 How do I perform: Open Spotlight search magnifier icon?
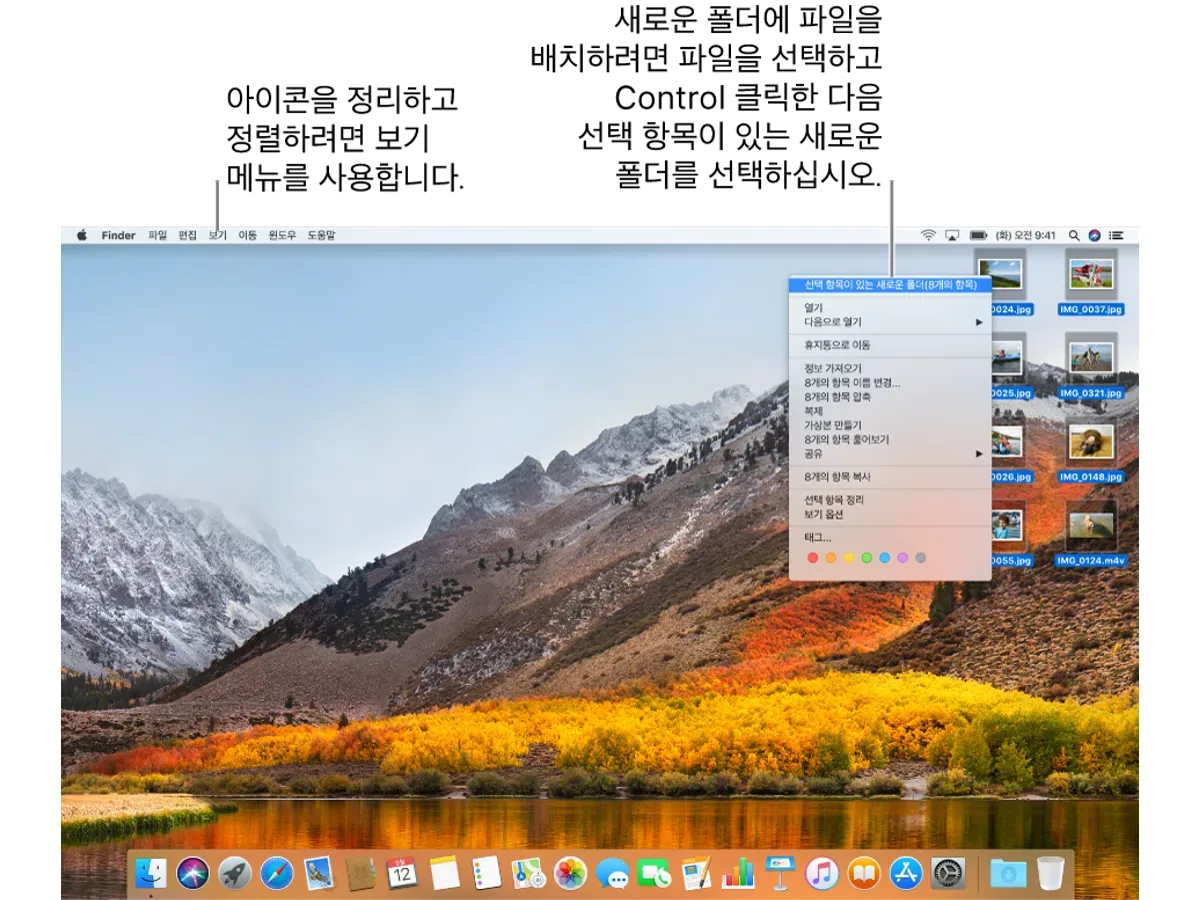point(1074,235)
